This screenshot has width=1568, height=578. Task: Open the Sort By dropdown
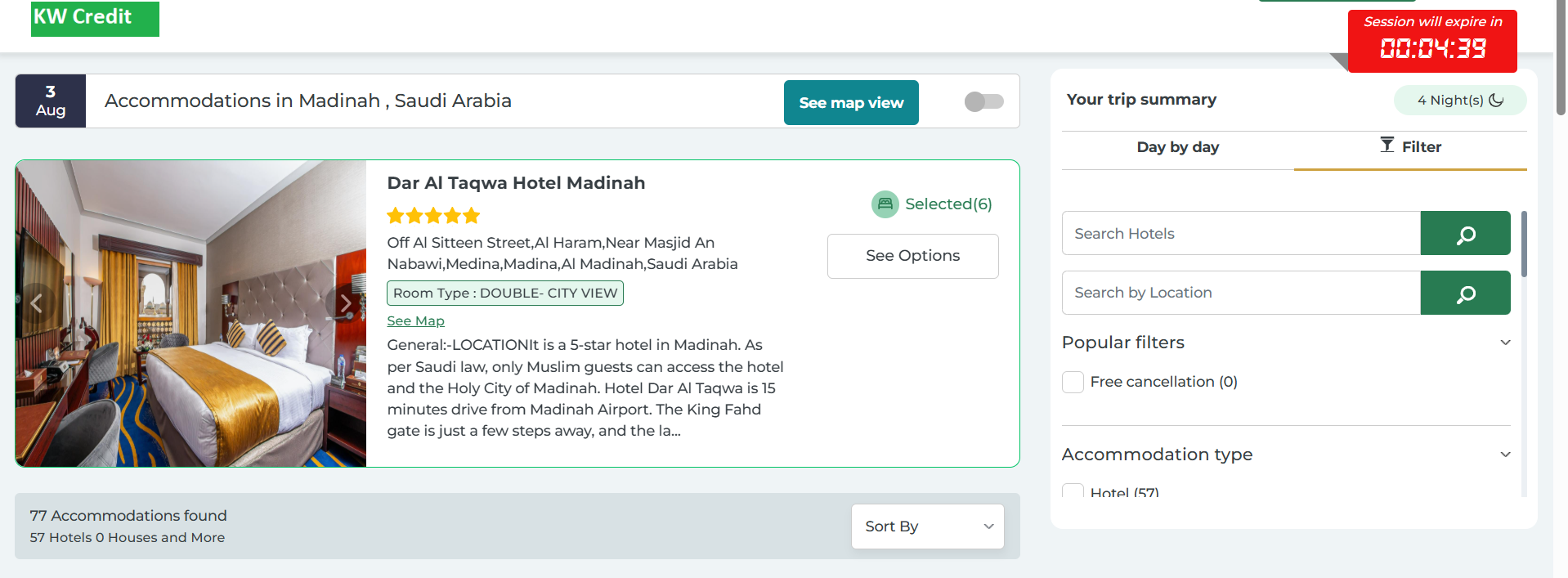click(927, 526)
